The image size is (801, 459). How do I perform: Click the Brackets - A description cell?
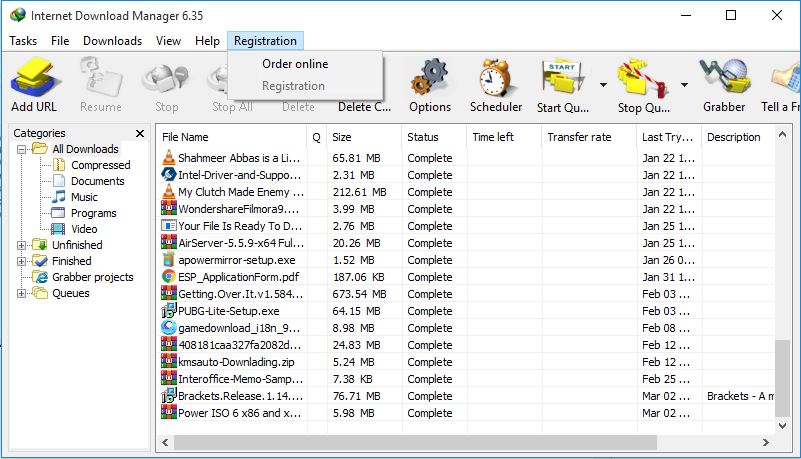pyautogui.click(x=740, y=396)
